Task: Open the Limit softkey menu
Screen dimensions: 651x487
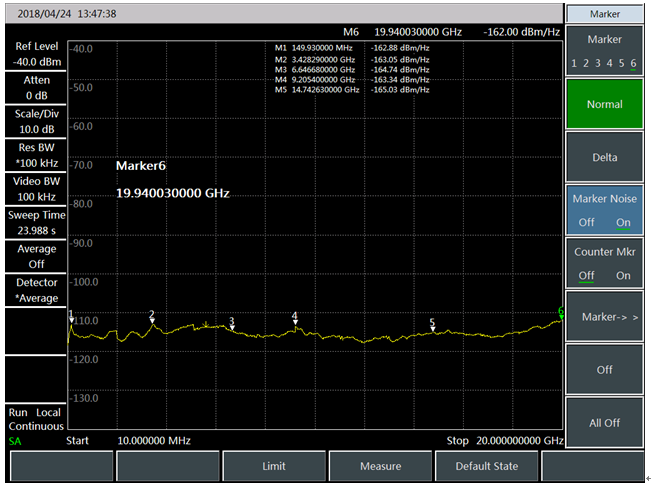Action: coord(274,466)
